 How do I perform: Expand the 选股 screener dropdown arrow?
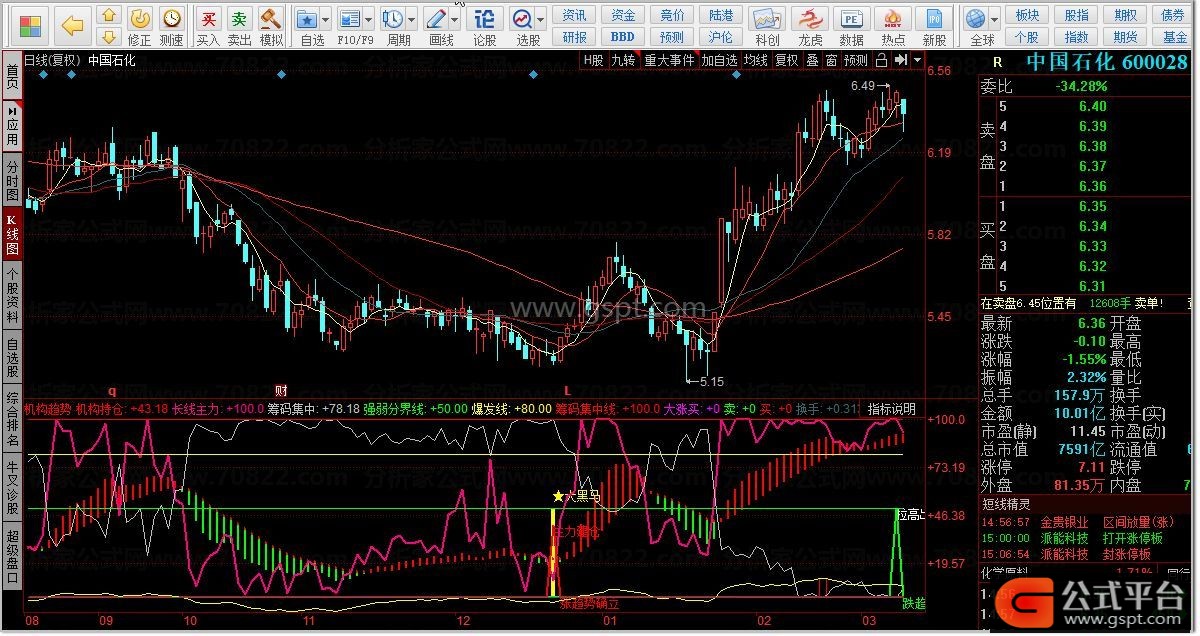click(542, 20)
